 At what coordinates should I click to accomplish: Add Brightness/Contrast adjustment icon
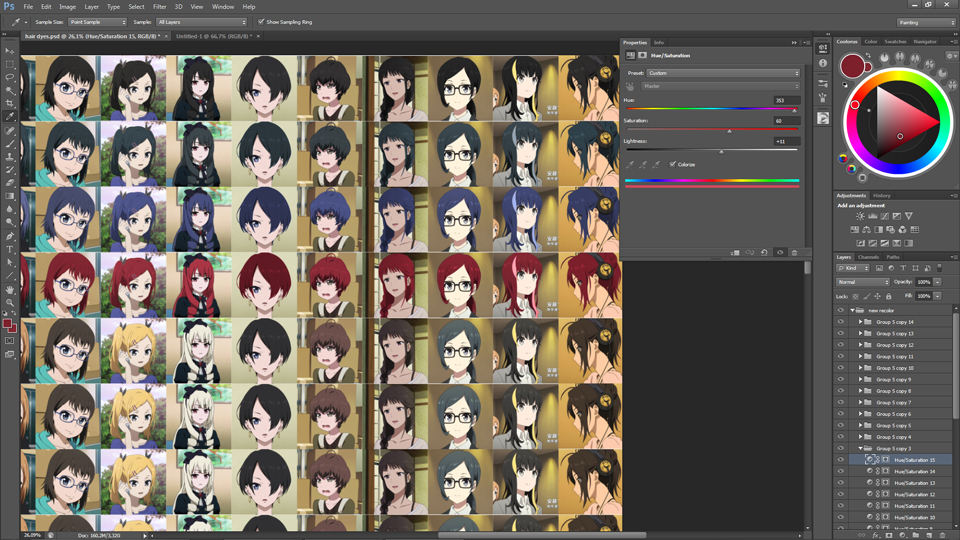coord(860,216)
